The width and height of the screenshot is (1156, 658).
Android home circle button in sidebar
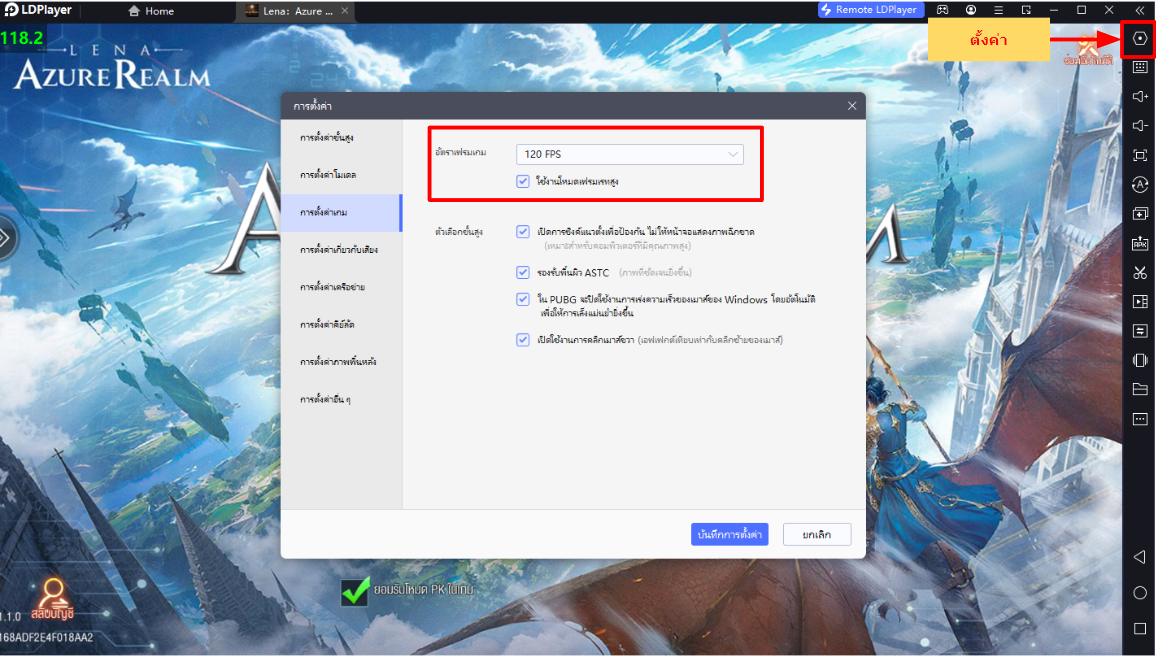(1140, 593)
